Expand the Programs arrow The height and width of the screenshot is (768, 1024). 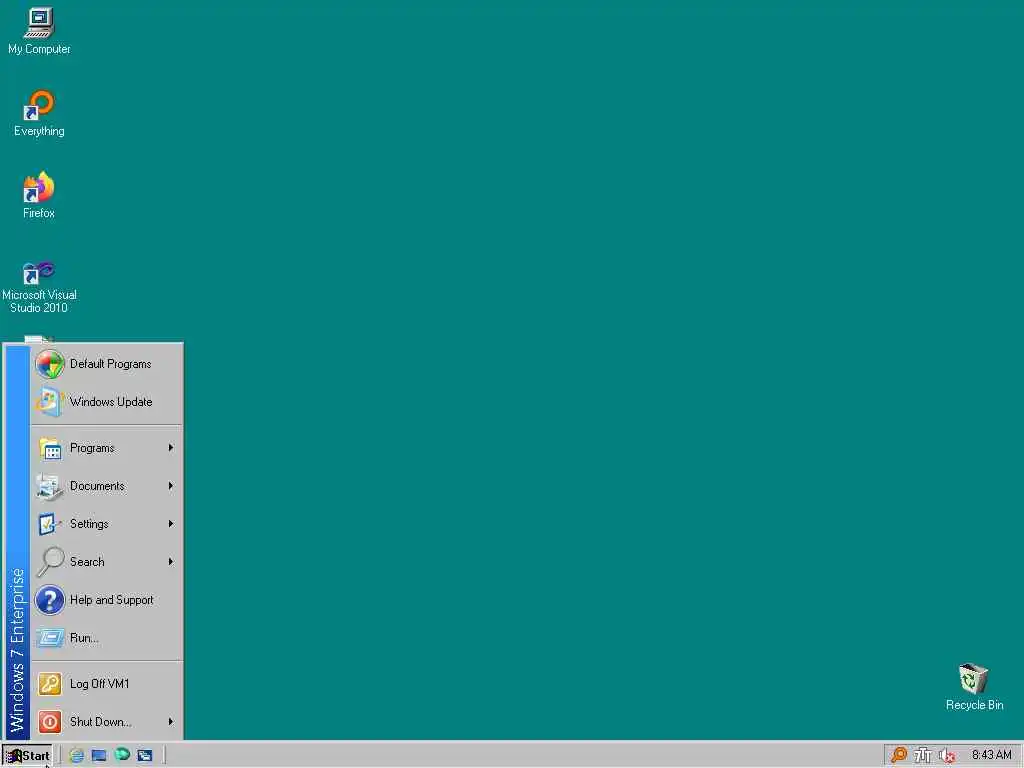pyautogui.click(x=170, y=448)
